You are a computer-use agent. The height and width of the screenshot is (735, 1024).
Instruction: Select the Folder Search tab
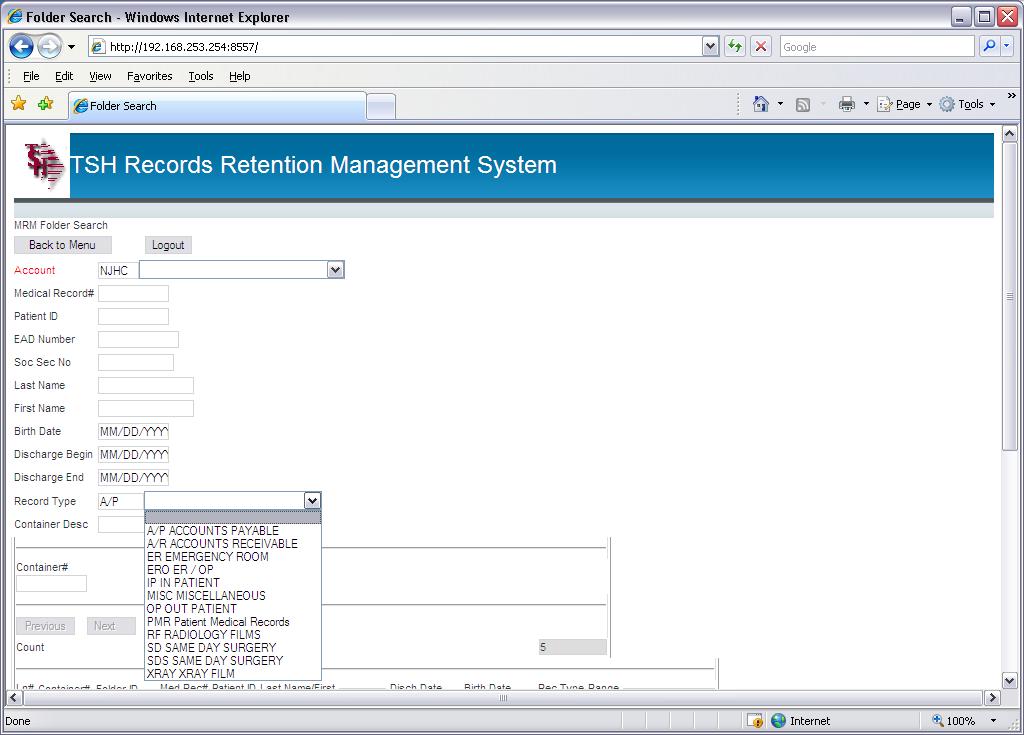pos(217,106)
